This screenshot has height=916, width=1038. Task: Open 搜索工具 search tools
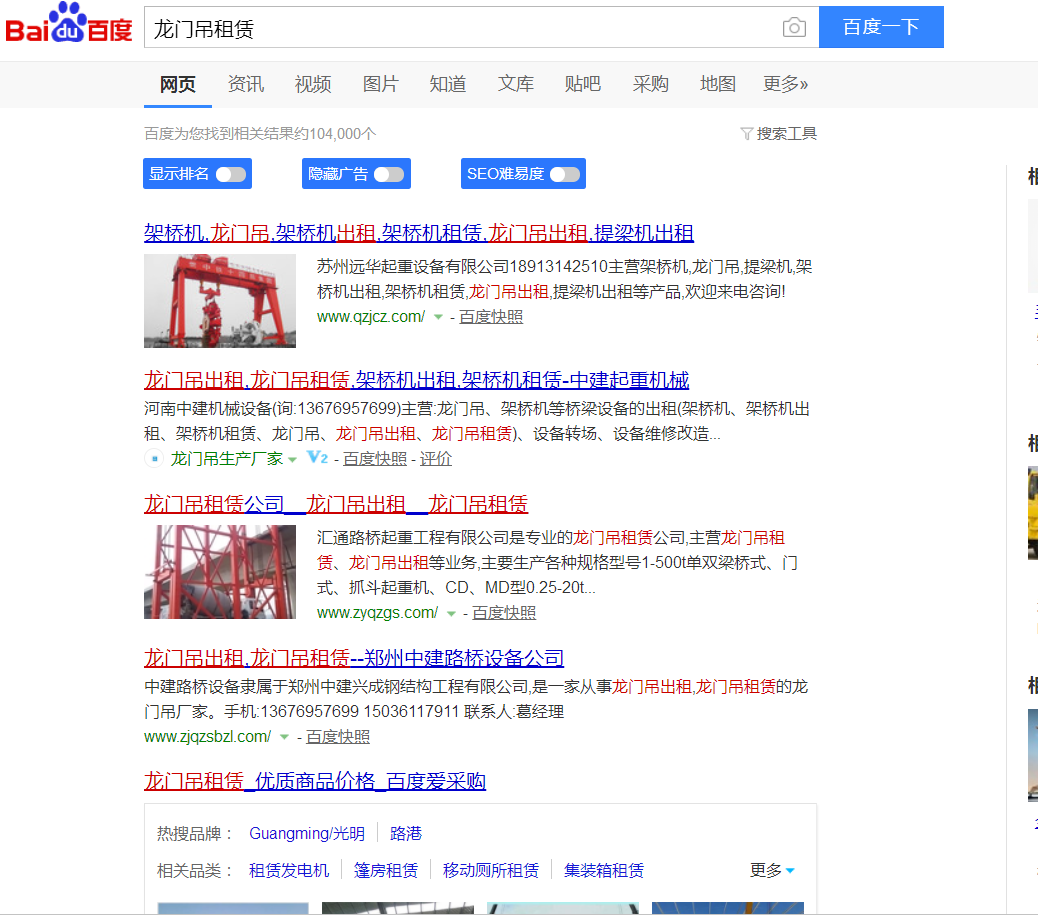[x=778, y=134]
